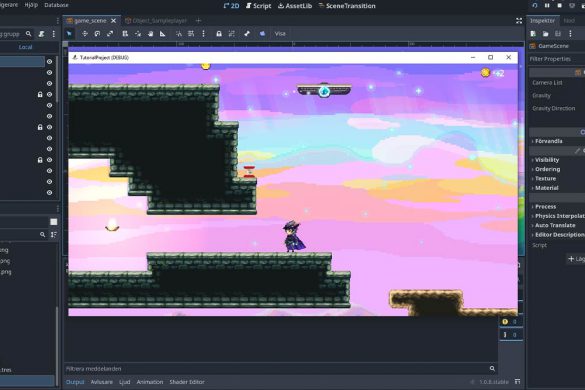The height and width of the screenshot is (390, 585).
Task: Activate the Rotate Mode tool icon
Action: (x=97, y=34)
